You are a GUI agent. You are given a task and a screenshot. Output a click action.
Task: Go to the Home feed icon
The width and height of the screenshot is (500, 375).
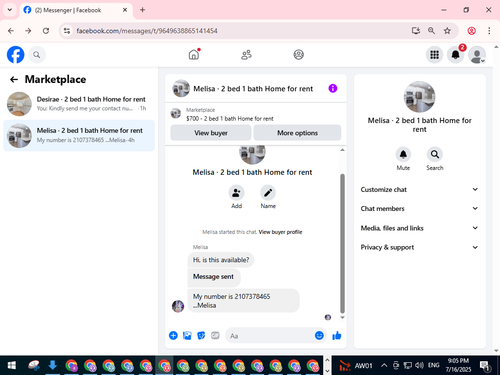194,54
